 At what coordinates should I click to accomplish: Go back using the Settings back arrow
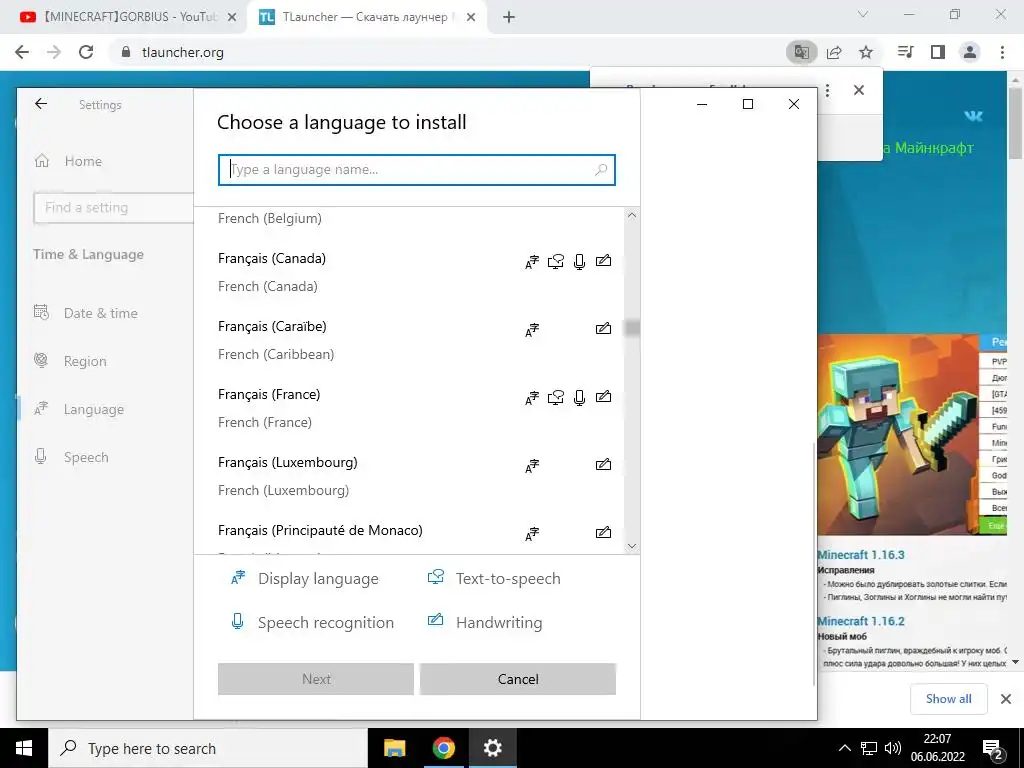[41, 104]
